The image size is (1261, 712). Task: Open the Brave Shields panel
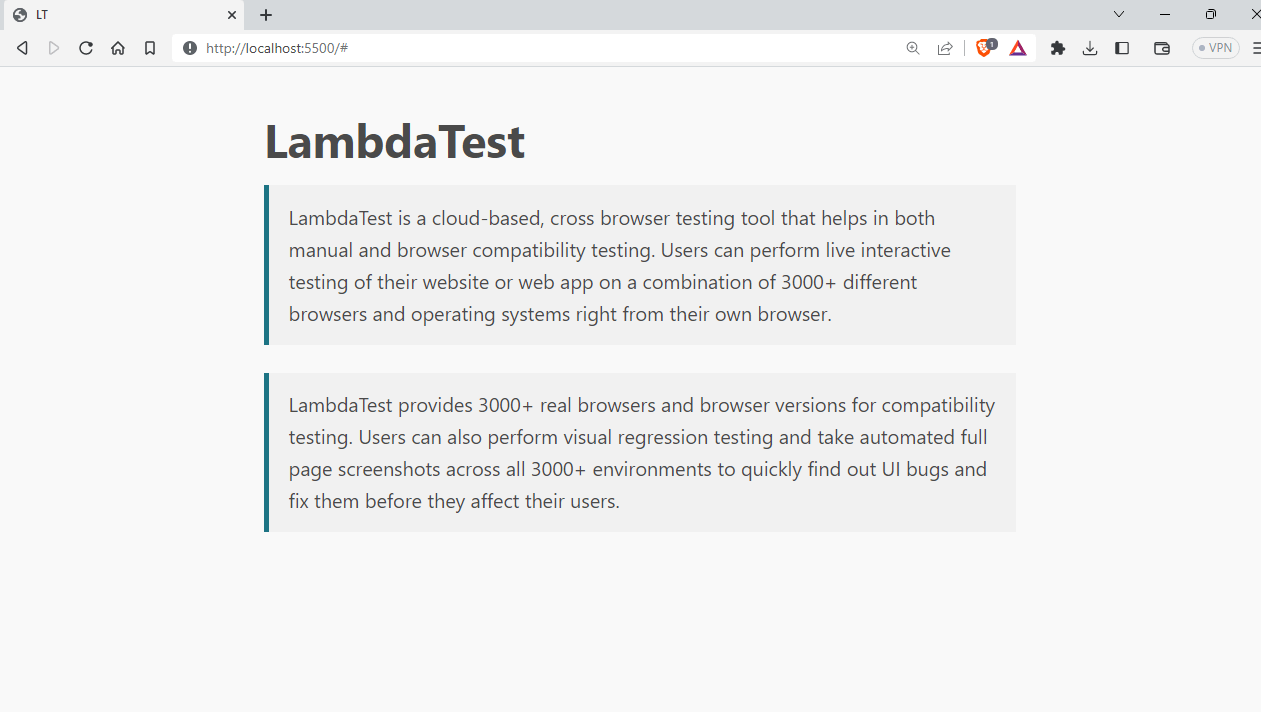click(x=984, y=47)
